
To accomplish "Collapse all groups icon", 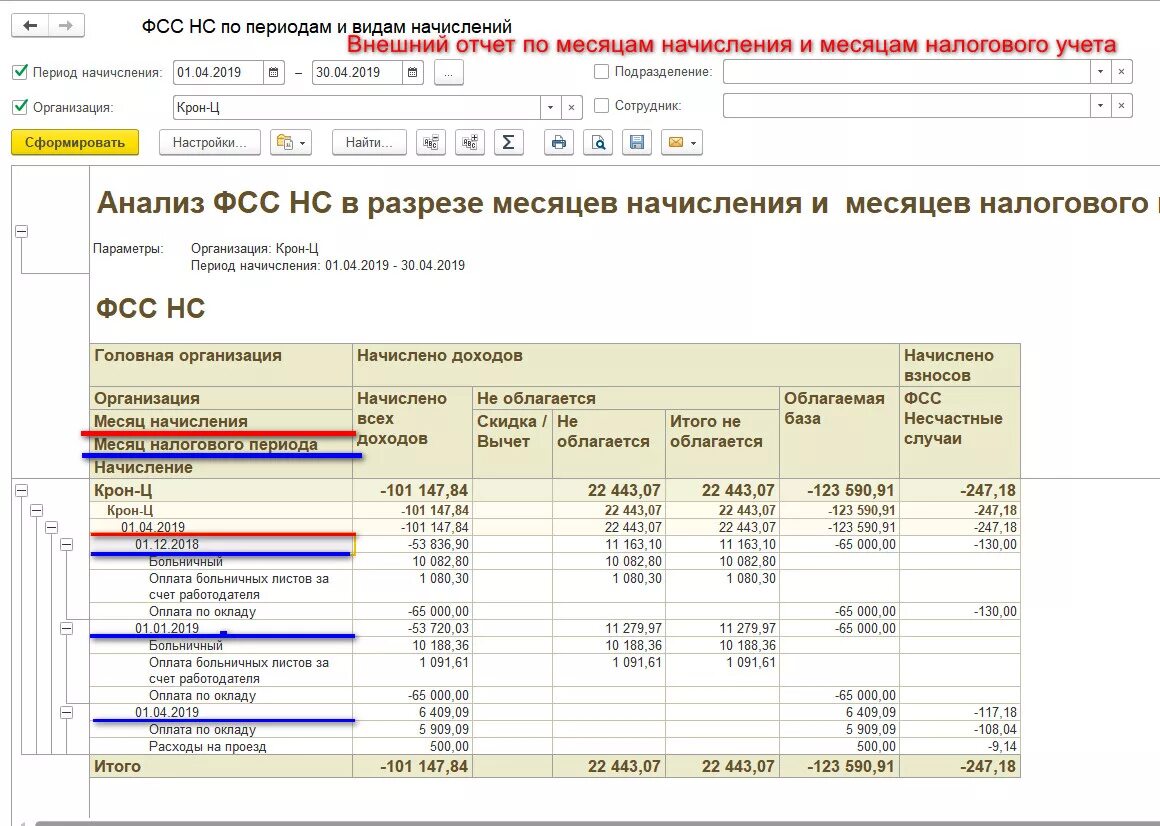I will tap(431, 143).
